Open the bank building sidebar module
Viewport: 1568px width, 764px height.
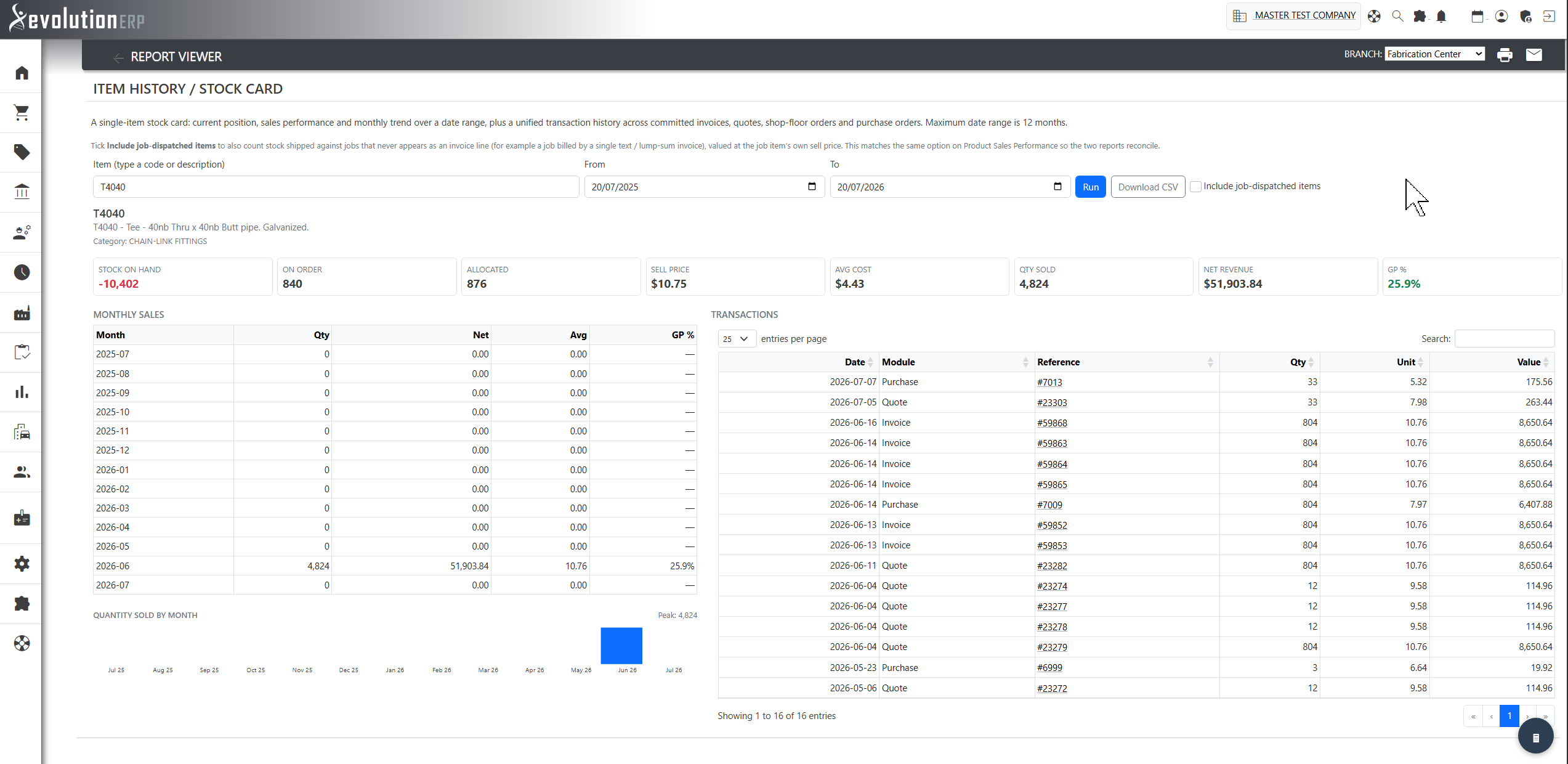tap(22, 192)
